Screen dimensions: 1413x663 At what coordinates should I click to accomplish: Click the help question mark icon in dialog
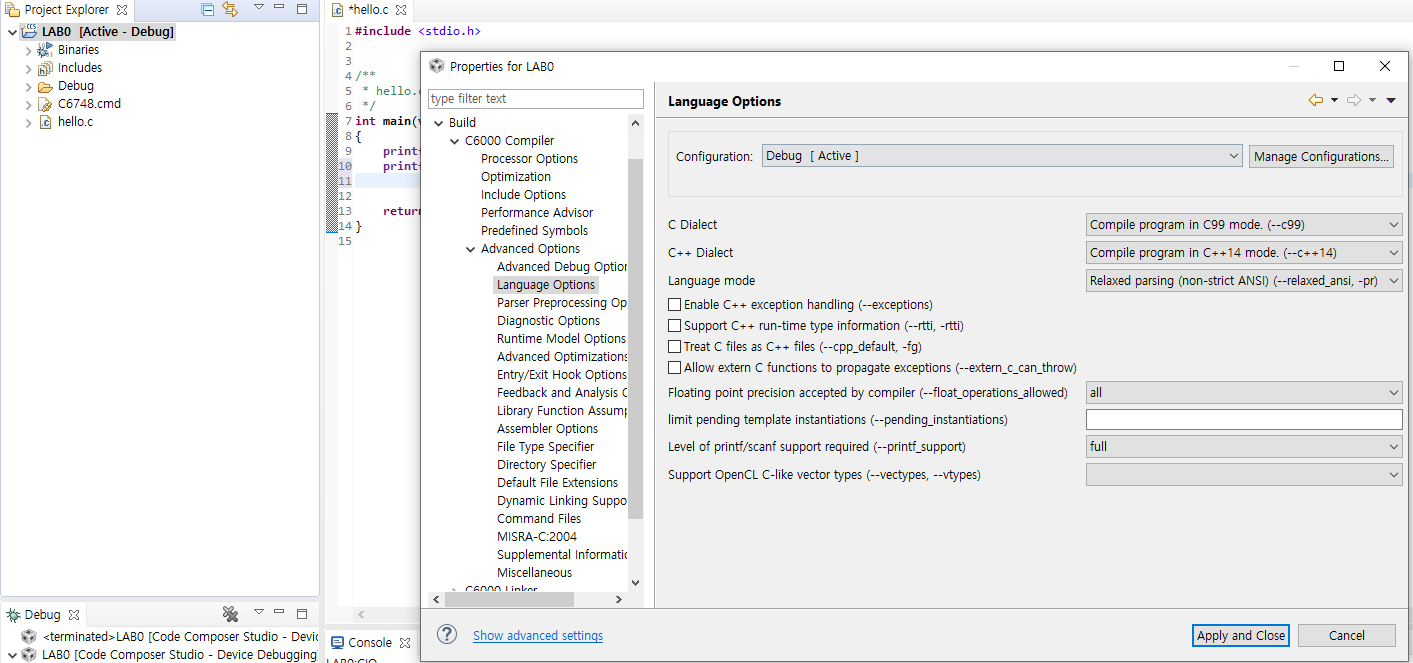pyautogui.click(x=447, y=635)
